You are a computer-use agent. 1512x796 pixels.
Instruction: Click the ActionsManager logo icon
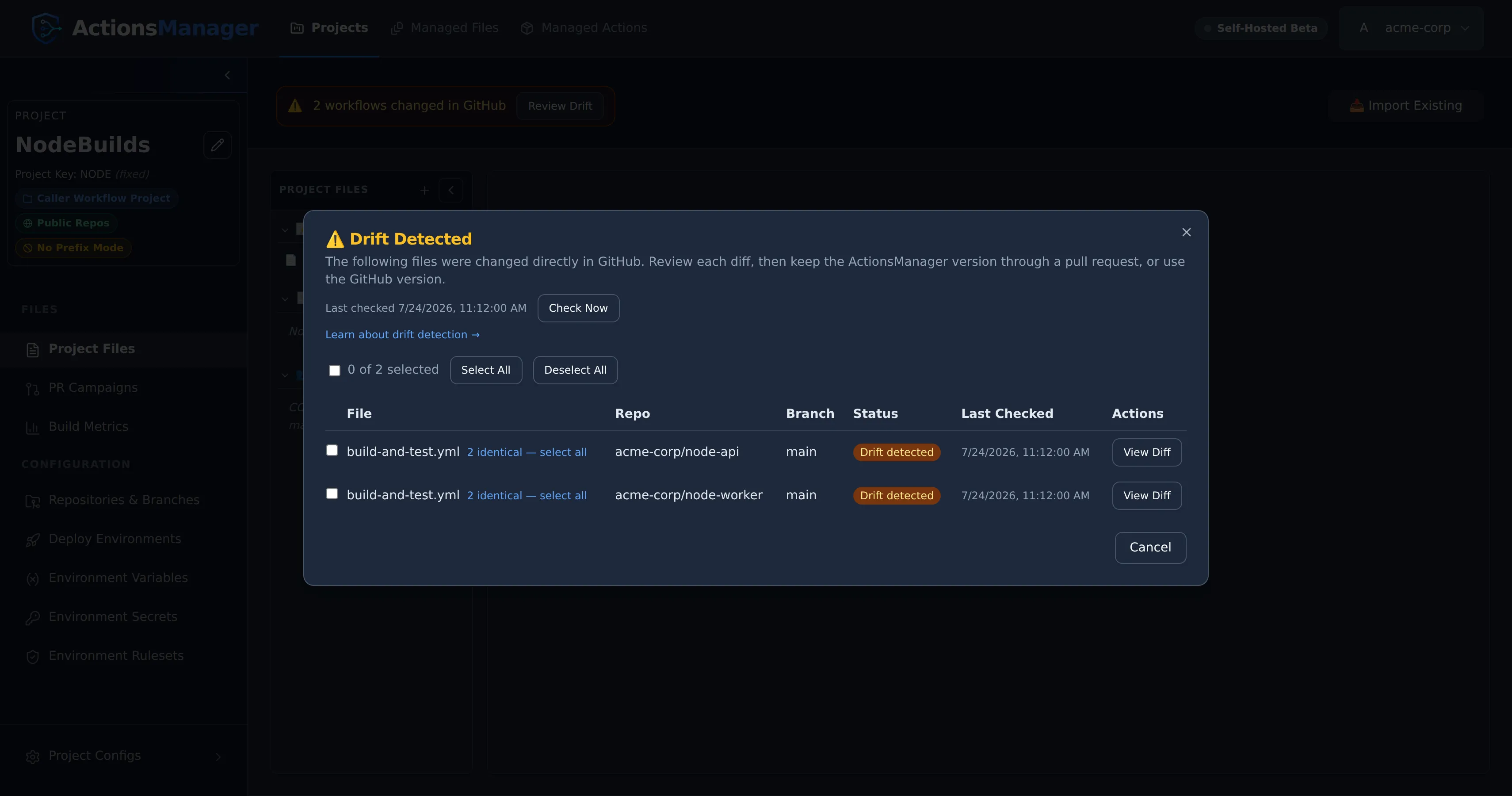click(46, 27)
